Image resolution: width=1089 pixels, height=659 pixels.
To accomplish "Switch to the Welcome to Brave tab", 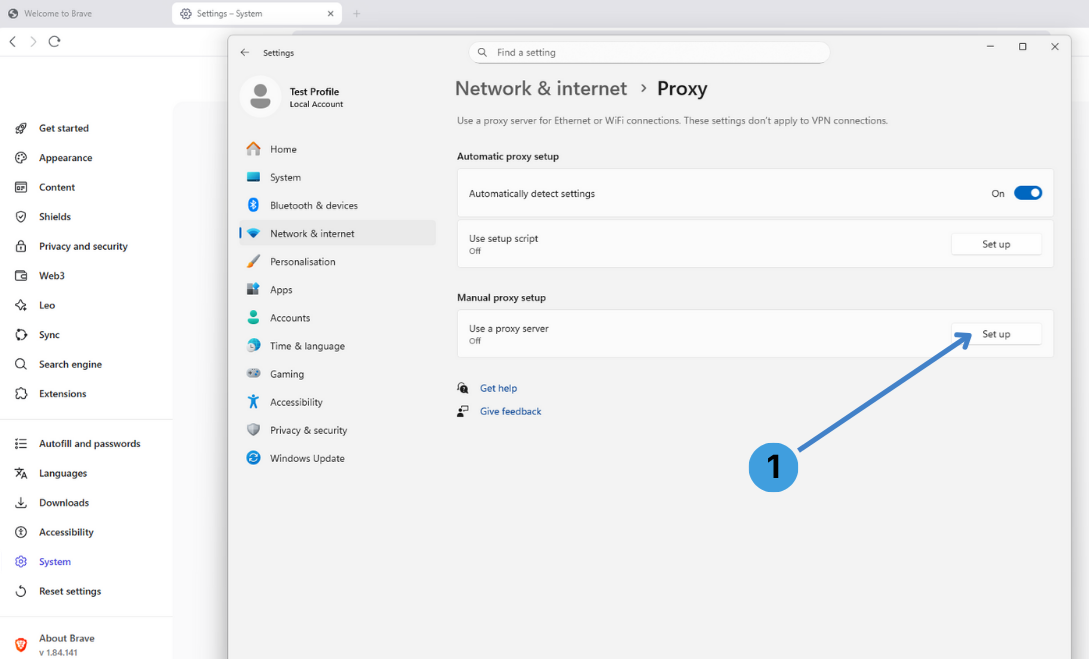I will click(x=58, y=13).
